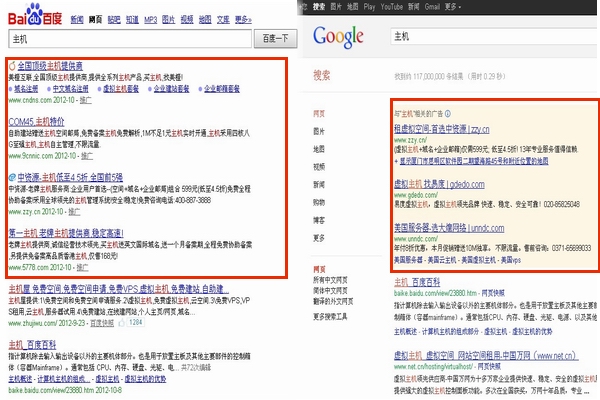Switch to the MP3 tab on Baidu
Image resolution: width=600 pixels, height=400 pixels.
(149, 19)
